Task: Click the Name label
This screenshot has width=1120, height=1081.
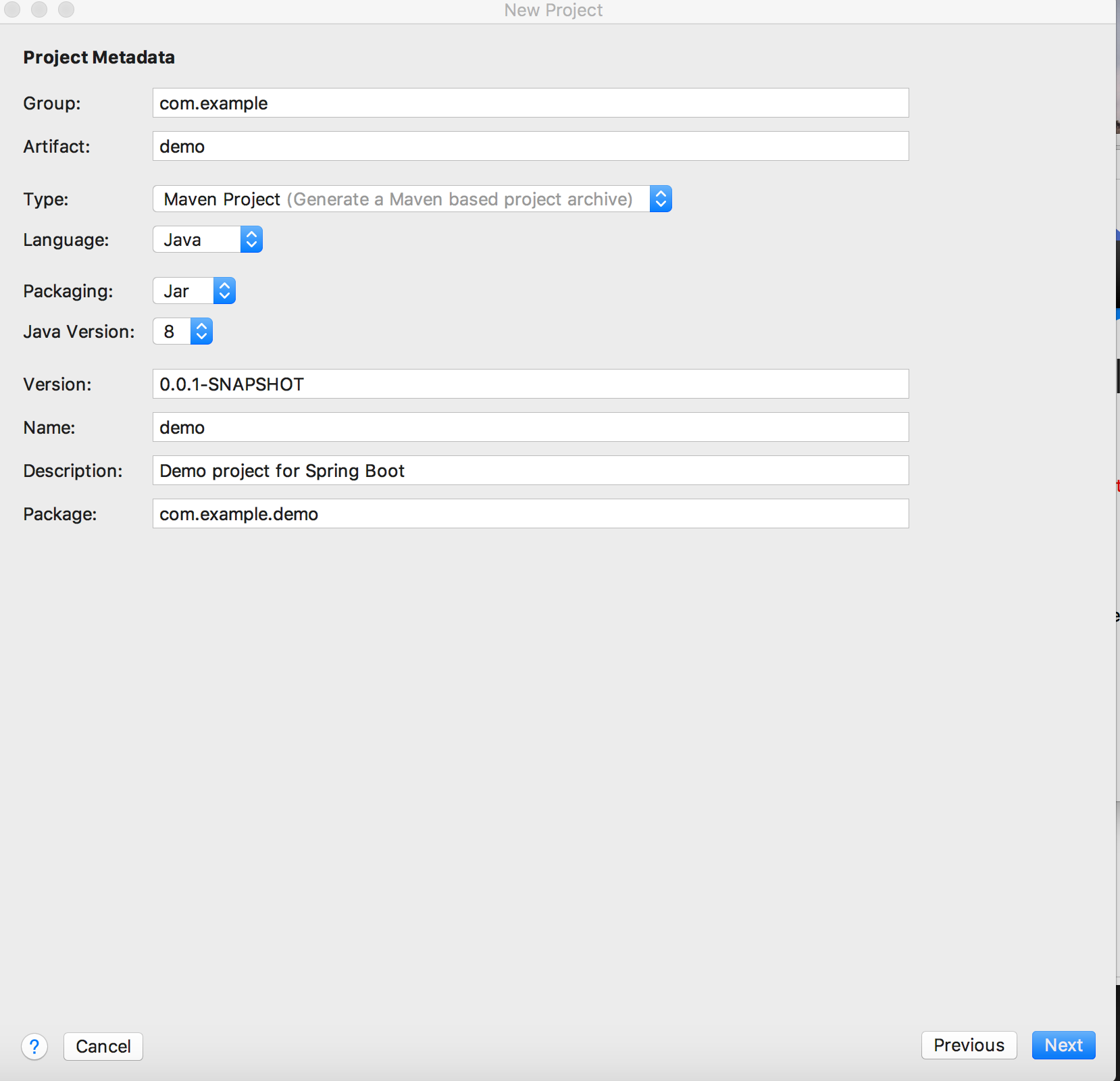Action: (49, 428)
